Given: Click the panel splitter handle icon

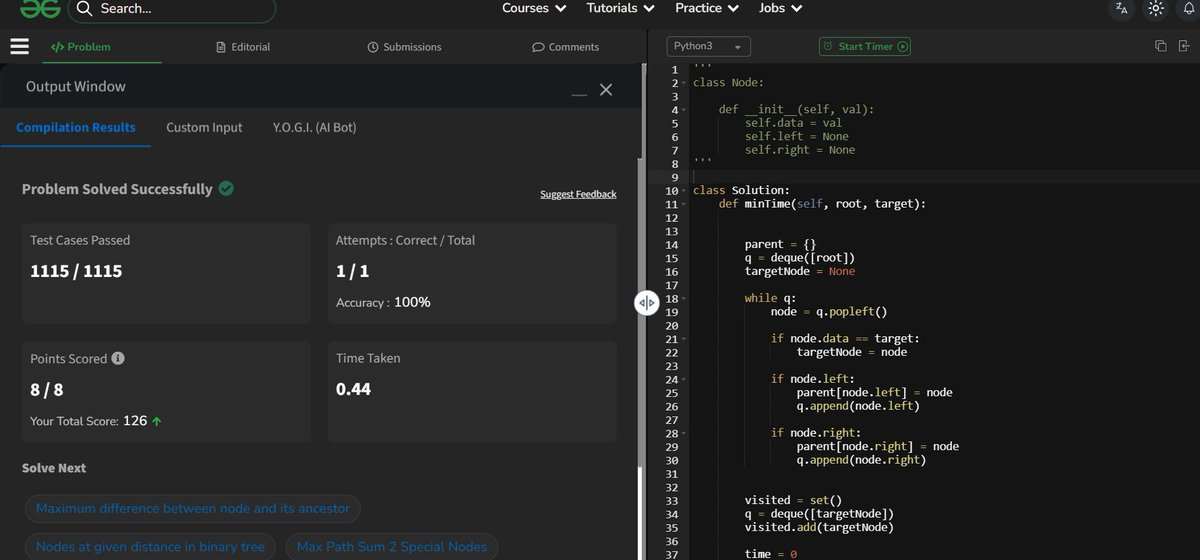Looking at the screenshot, I should point(646,303).
